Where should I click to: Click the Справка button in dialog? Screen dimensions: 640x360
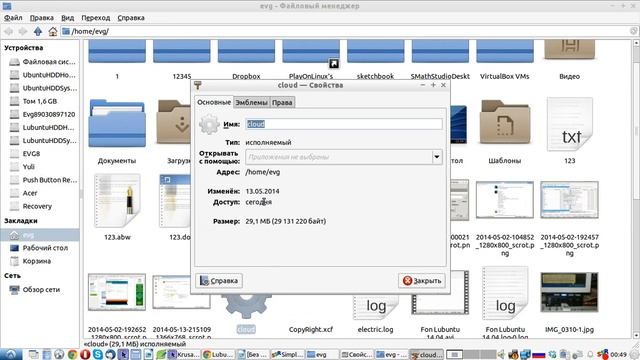219,281
